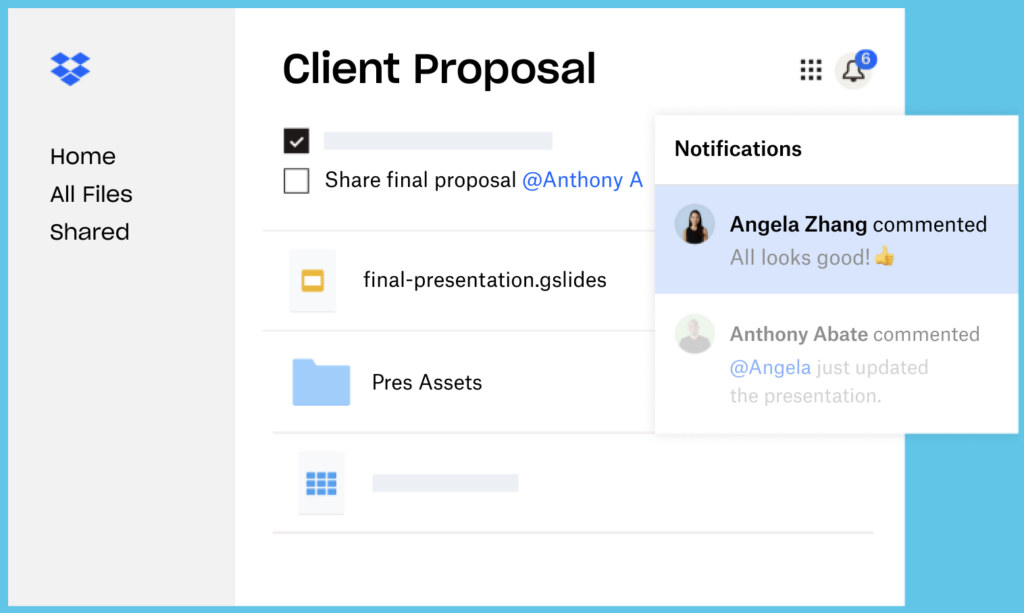
Task: Open the notifications bell icon
Action: point(853,71)
